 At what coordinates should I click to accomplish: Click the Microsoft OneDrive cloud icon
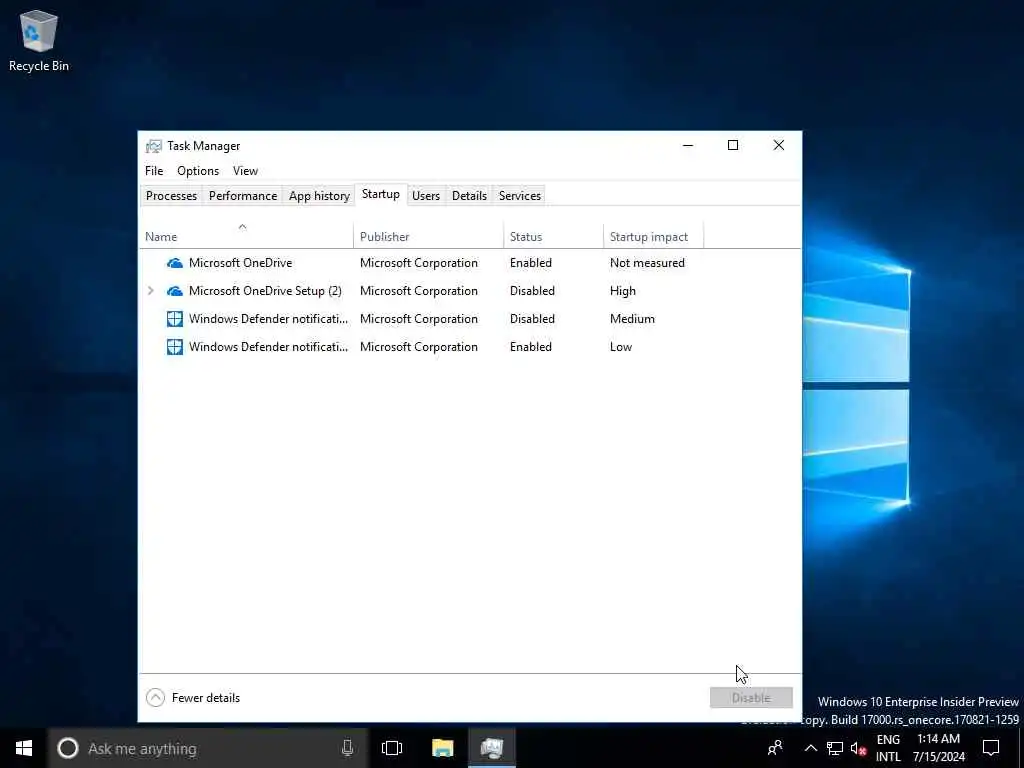174,263
